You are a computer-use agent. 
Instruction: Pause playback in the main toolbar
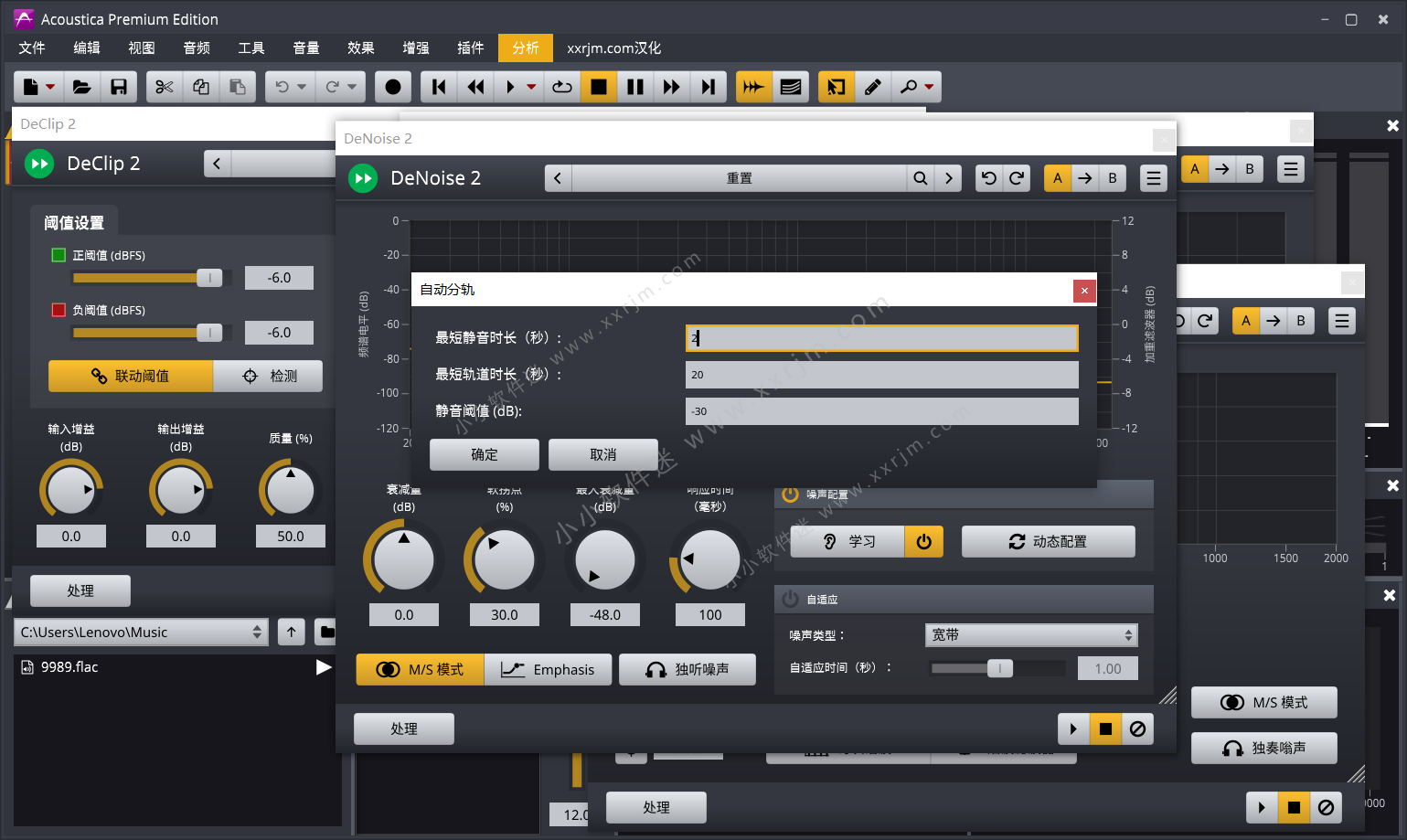(635, 87)
